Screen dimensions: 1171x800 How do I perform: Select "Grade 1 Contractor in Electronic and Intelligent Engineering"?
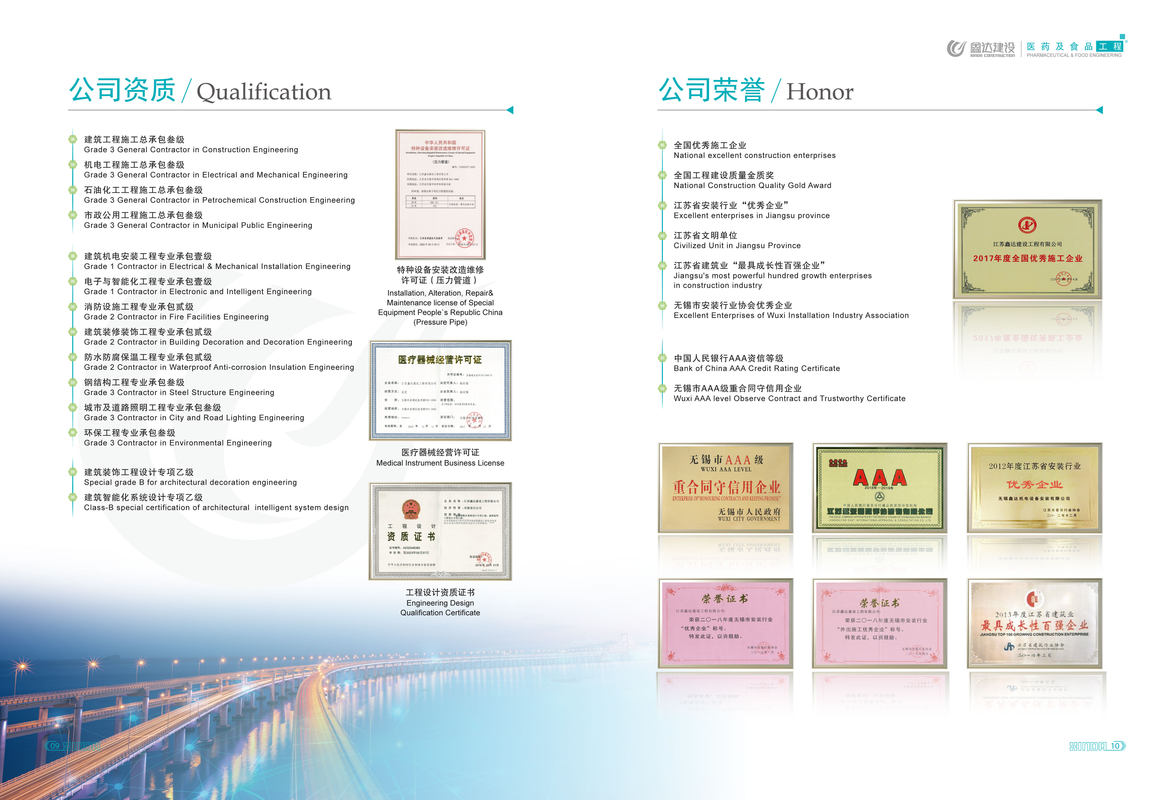pyautogui.click(x=198, y=292)
